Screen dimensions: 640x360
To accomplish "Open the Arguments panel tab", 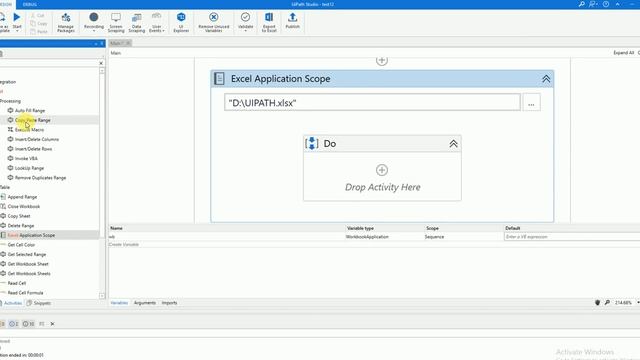I will coord(145,303).
